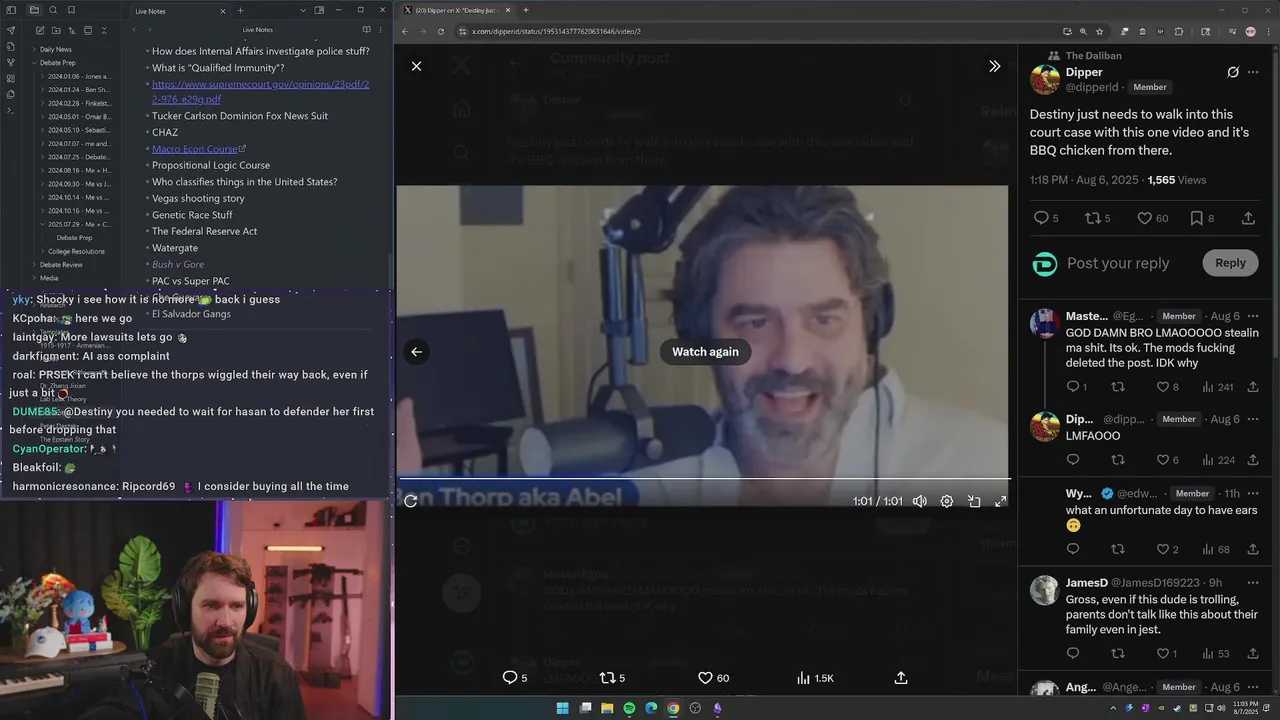This screenshot has width=1280, height=720.
Task: Open graph view from Obsidian ribbon
Action: point(11,62)
